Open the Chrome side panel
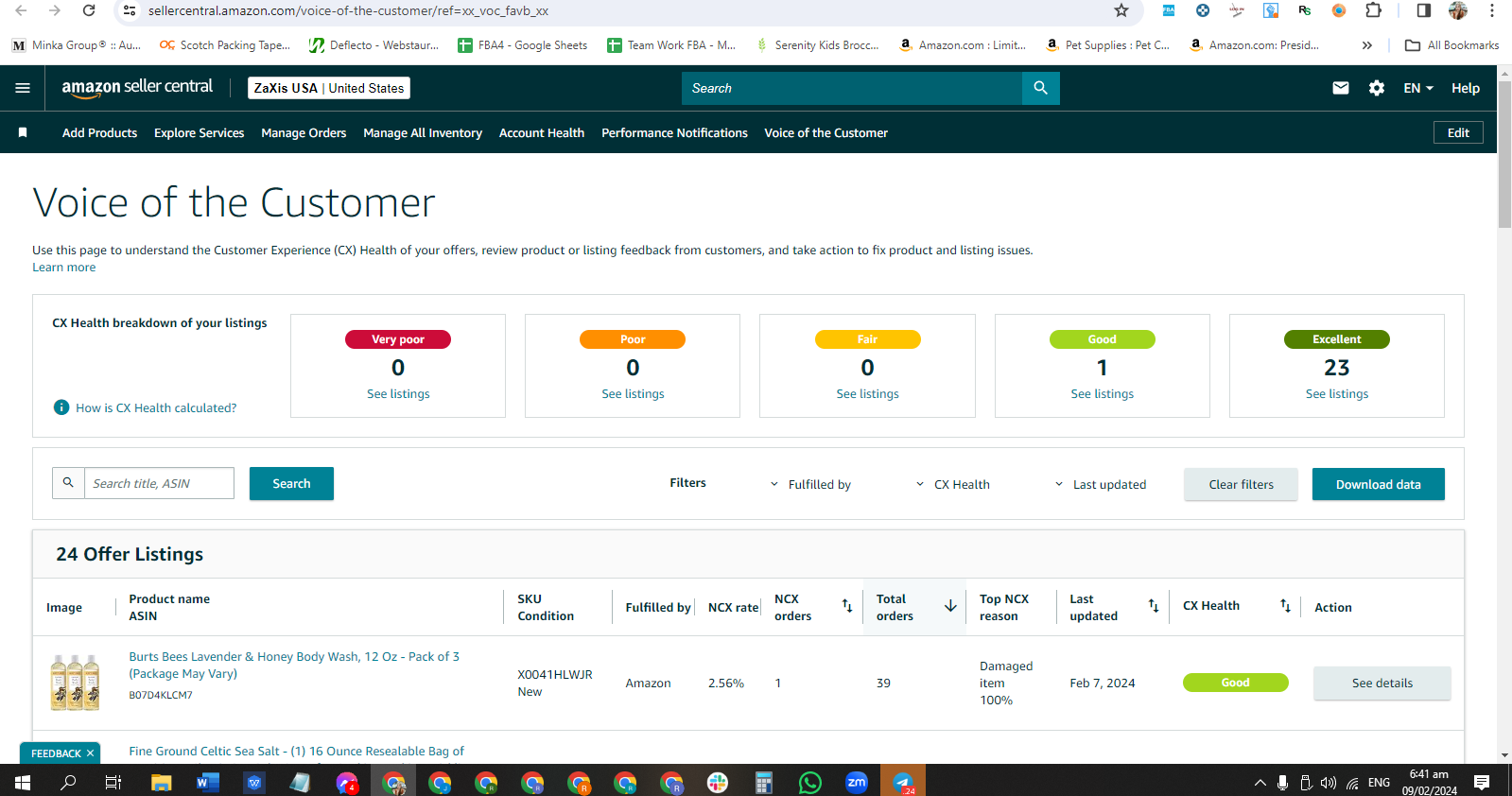 click(1424, 10)
